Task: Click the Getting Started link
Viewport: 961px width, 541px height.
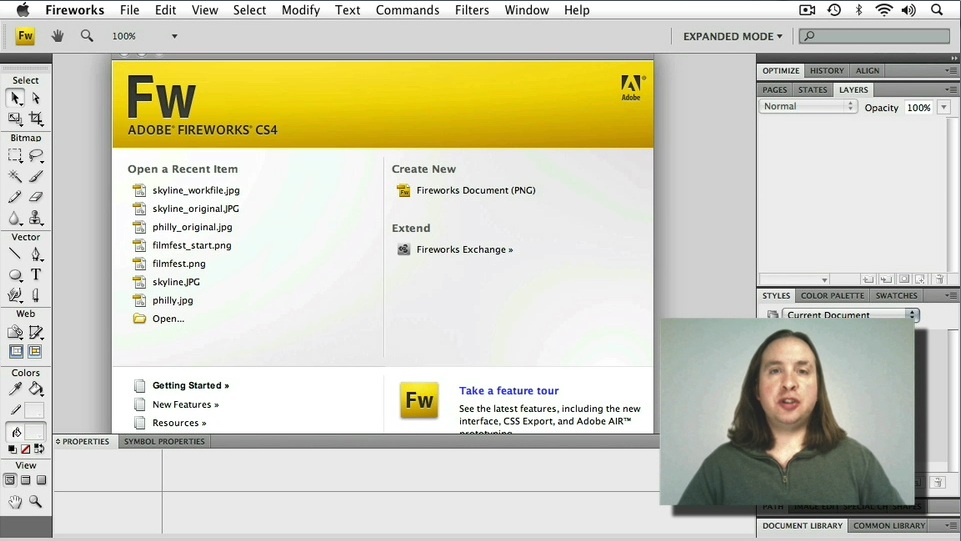Action: pos(190,385)
